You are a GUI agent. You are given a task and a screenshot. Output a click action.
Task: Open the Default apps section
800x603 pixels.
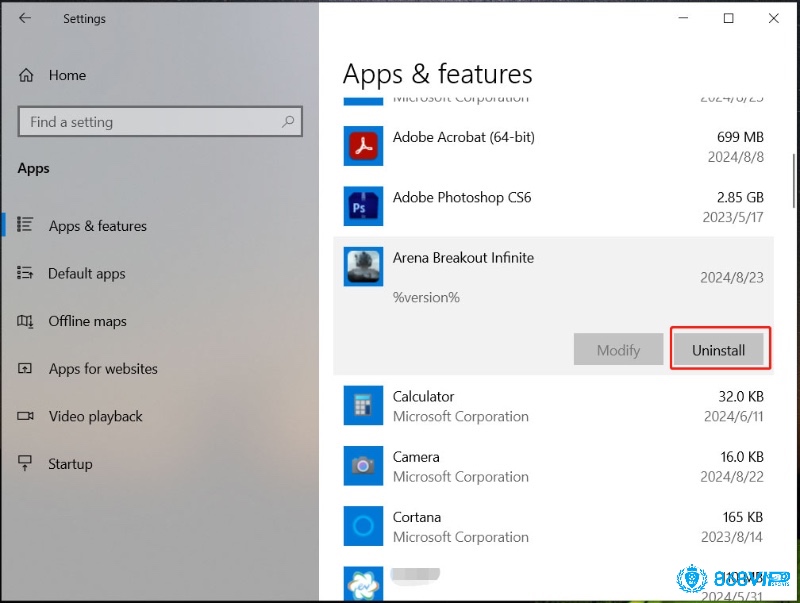pyautogui.click(x=87, y=273)
